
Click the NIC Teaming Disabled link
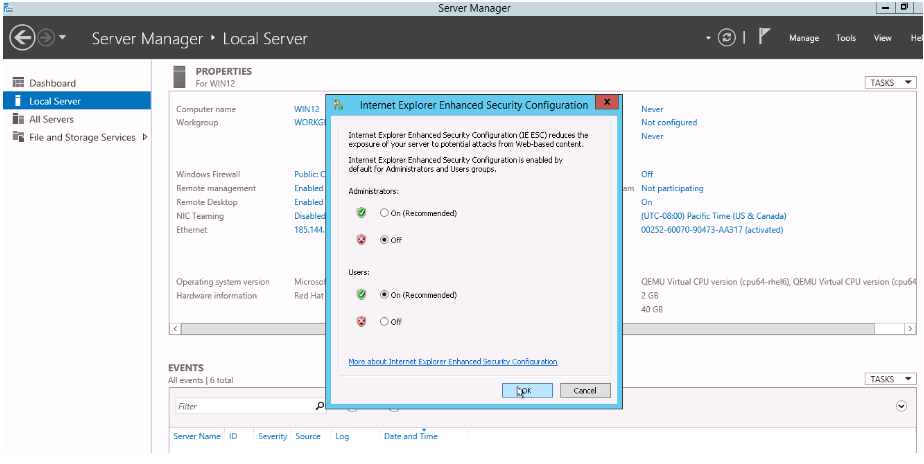tap(309, 216)
